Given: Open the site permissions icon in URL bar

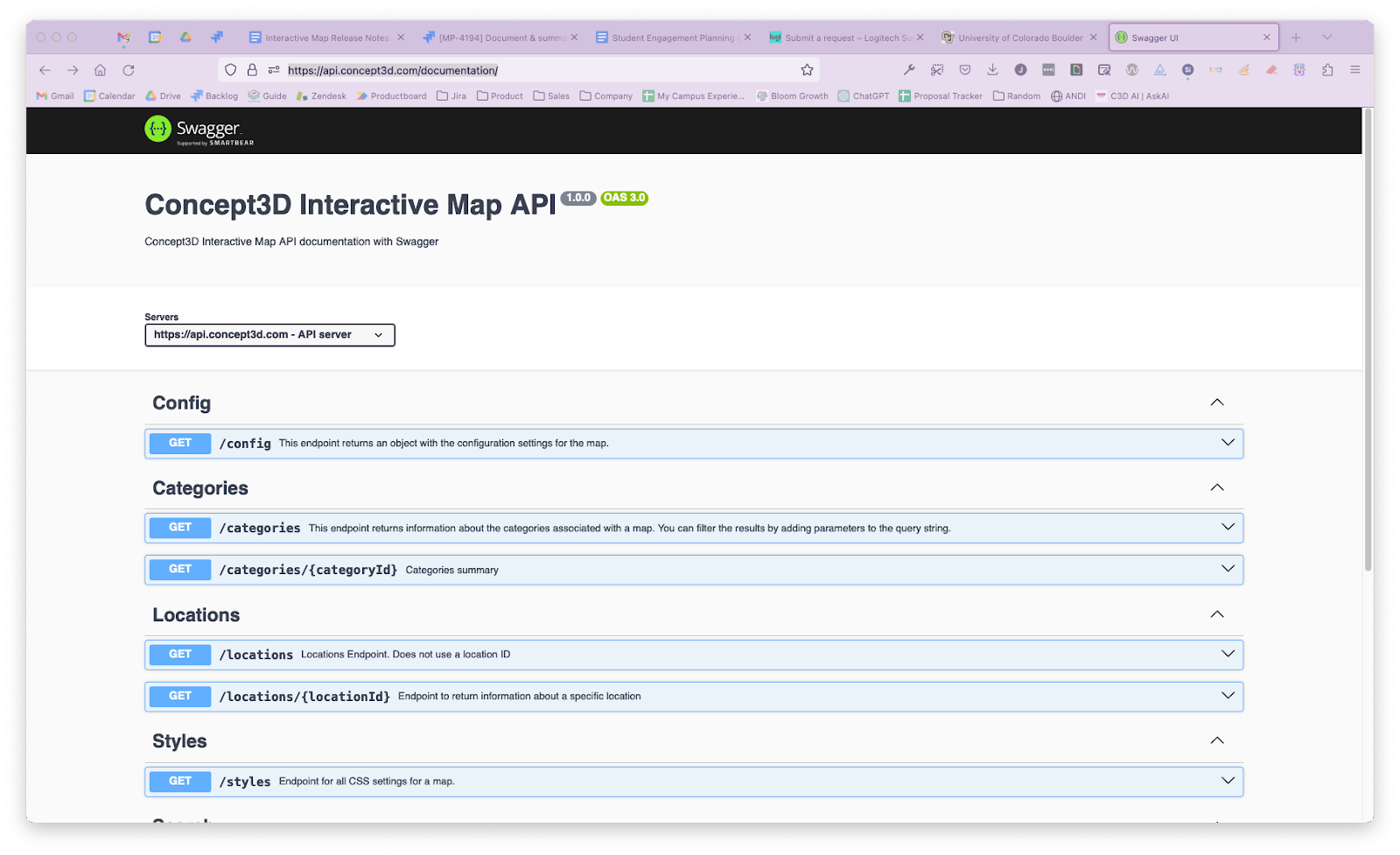Looking at the screenshot, I should tap(274, 70).
